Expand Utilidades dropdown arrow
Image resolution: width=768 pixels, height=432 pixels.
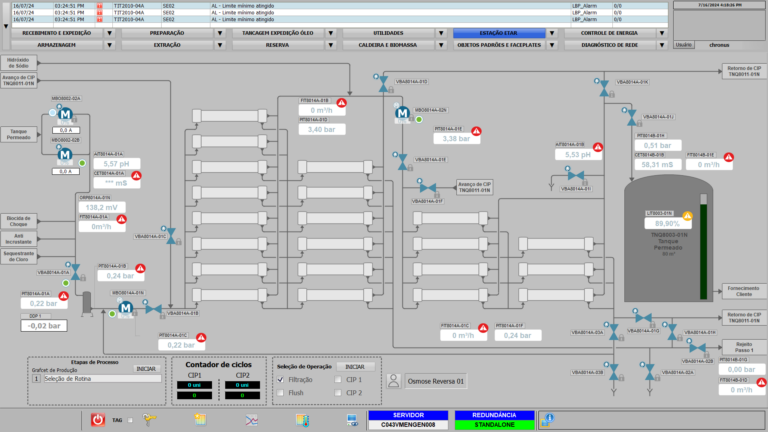click(441, 33)
